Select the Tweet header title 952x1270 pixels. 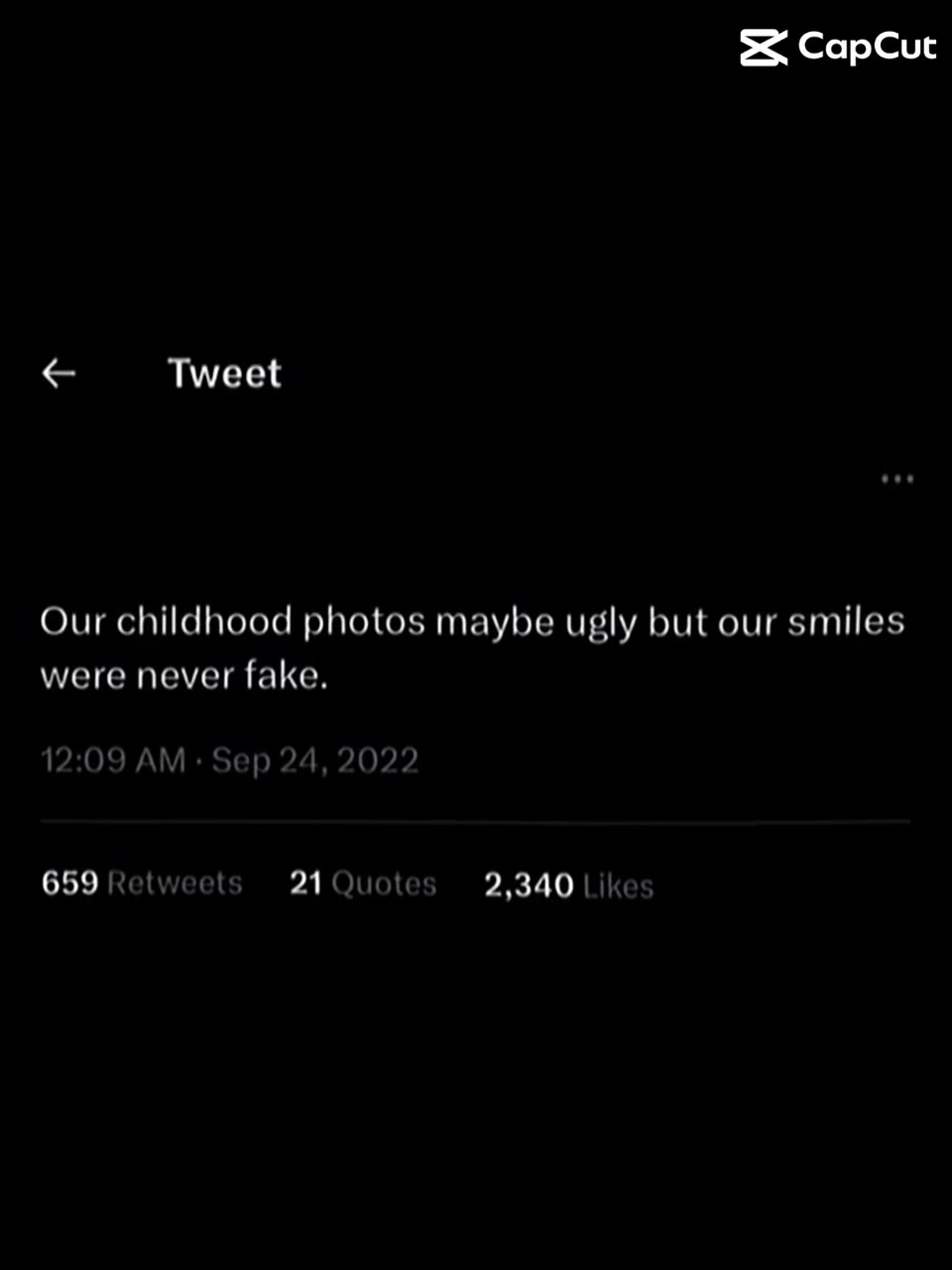tap(225, 372)
